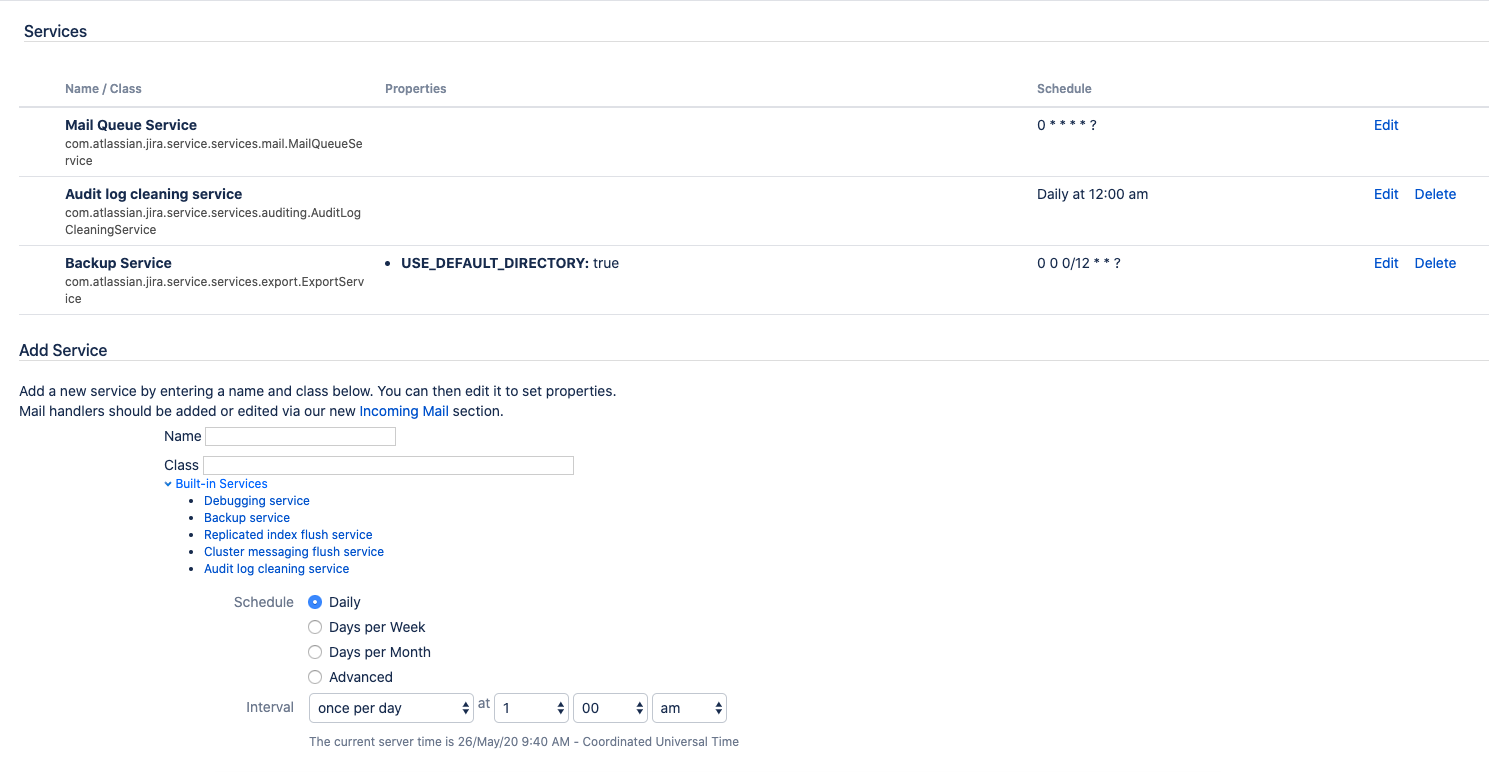Open the Incoming Mail link
The height and width of the screenshot is (772, 1489).
pos(403,411)
